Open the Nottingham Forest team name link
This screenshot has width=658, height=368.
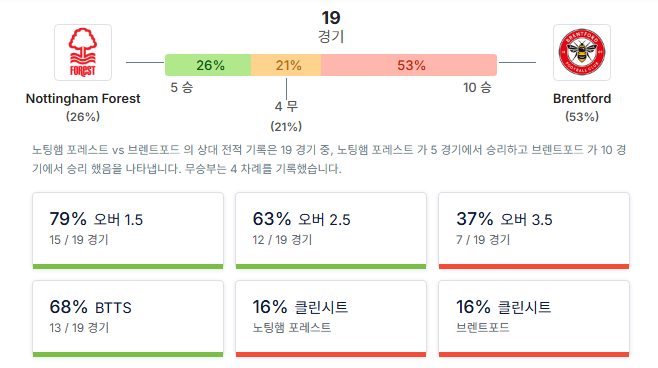(x=83, y=99)
